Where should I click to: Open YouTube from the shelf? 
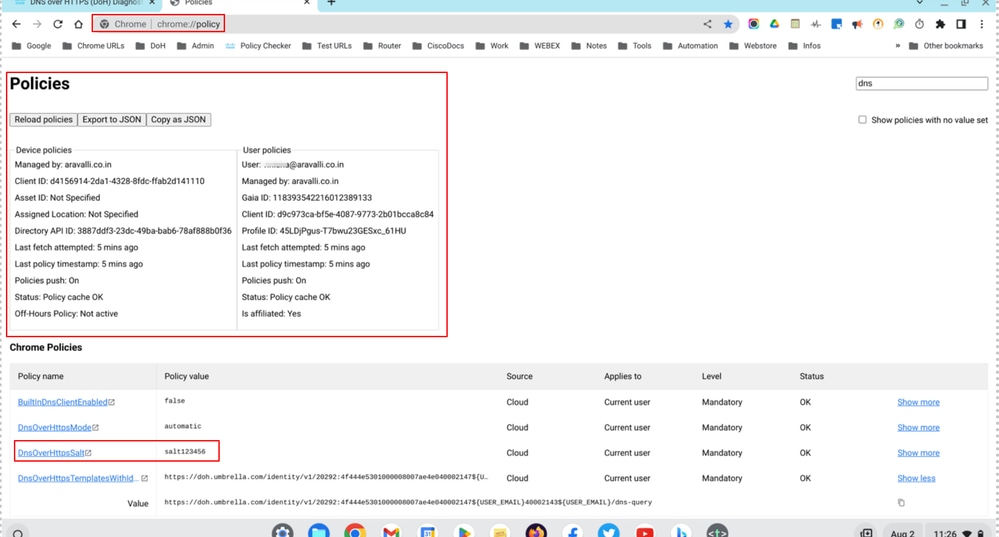[645, 532]
